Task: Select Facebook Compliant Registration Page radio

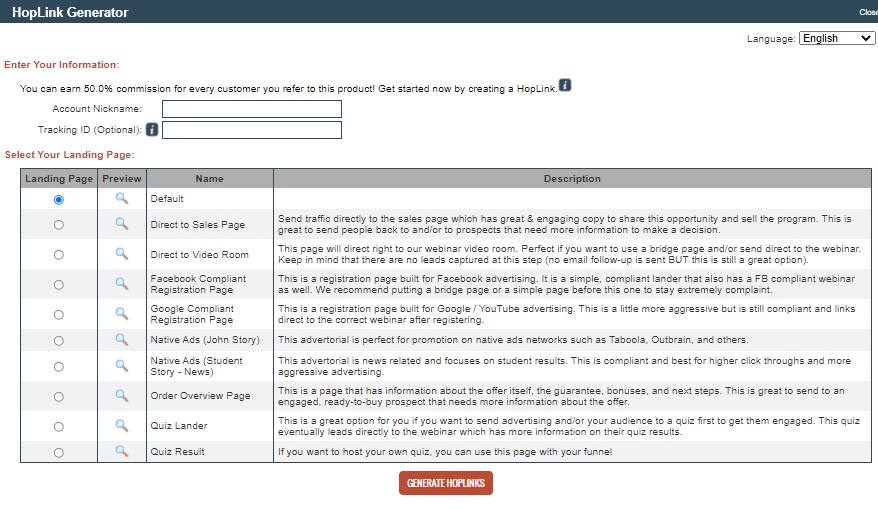Action: (59, 284)
